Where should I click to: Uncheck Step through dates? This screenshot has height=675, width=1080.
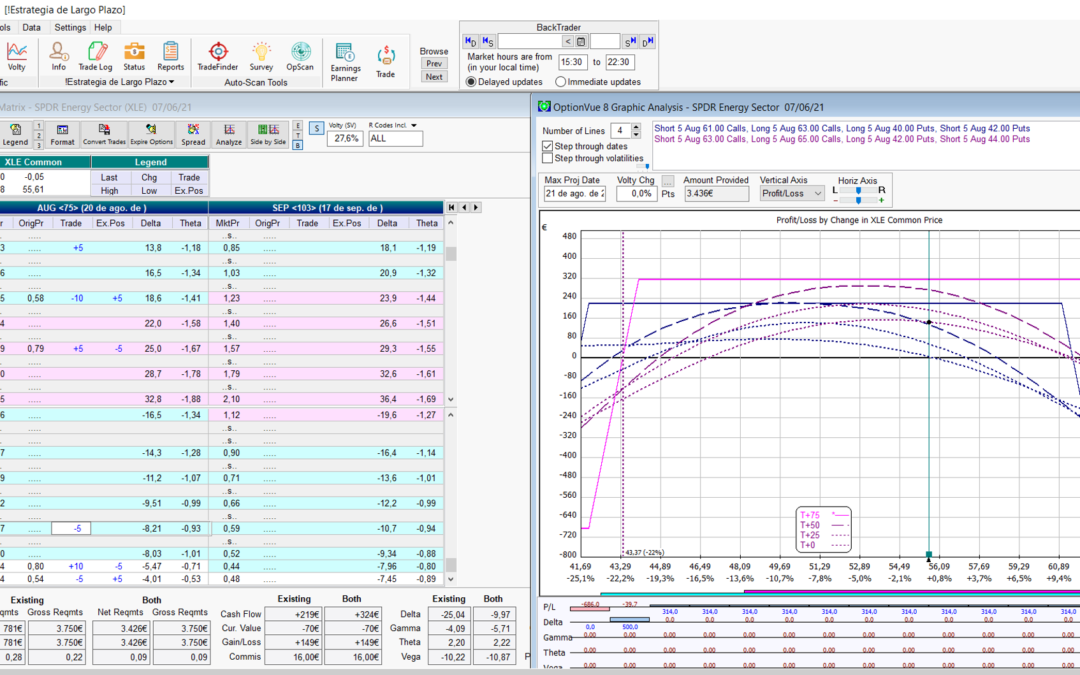(548, 146)
